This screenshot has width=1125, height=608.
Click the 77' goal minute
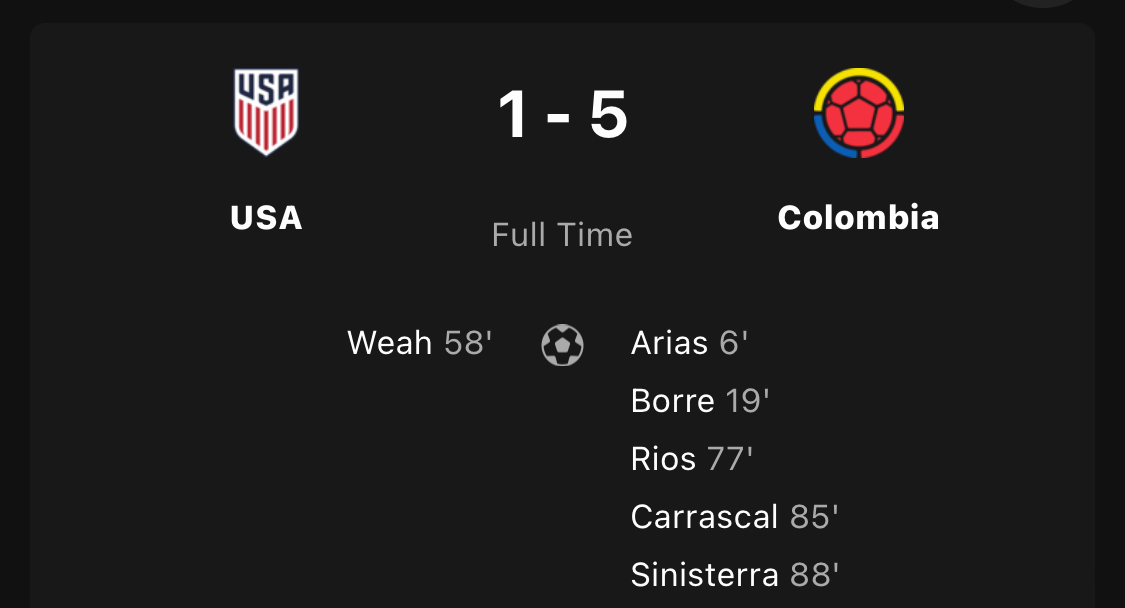729,459
